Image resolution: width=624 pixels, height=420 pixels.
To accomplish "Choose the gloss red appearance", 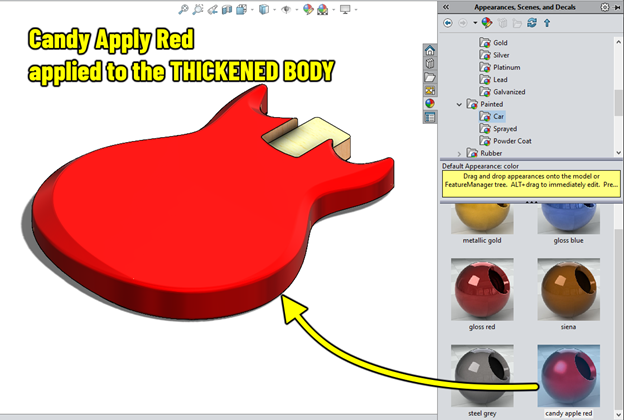I will click(482, 295).
